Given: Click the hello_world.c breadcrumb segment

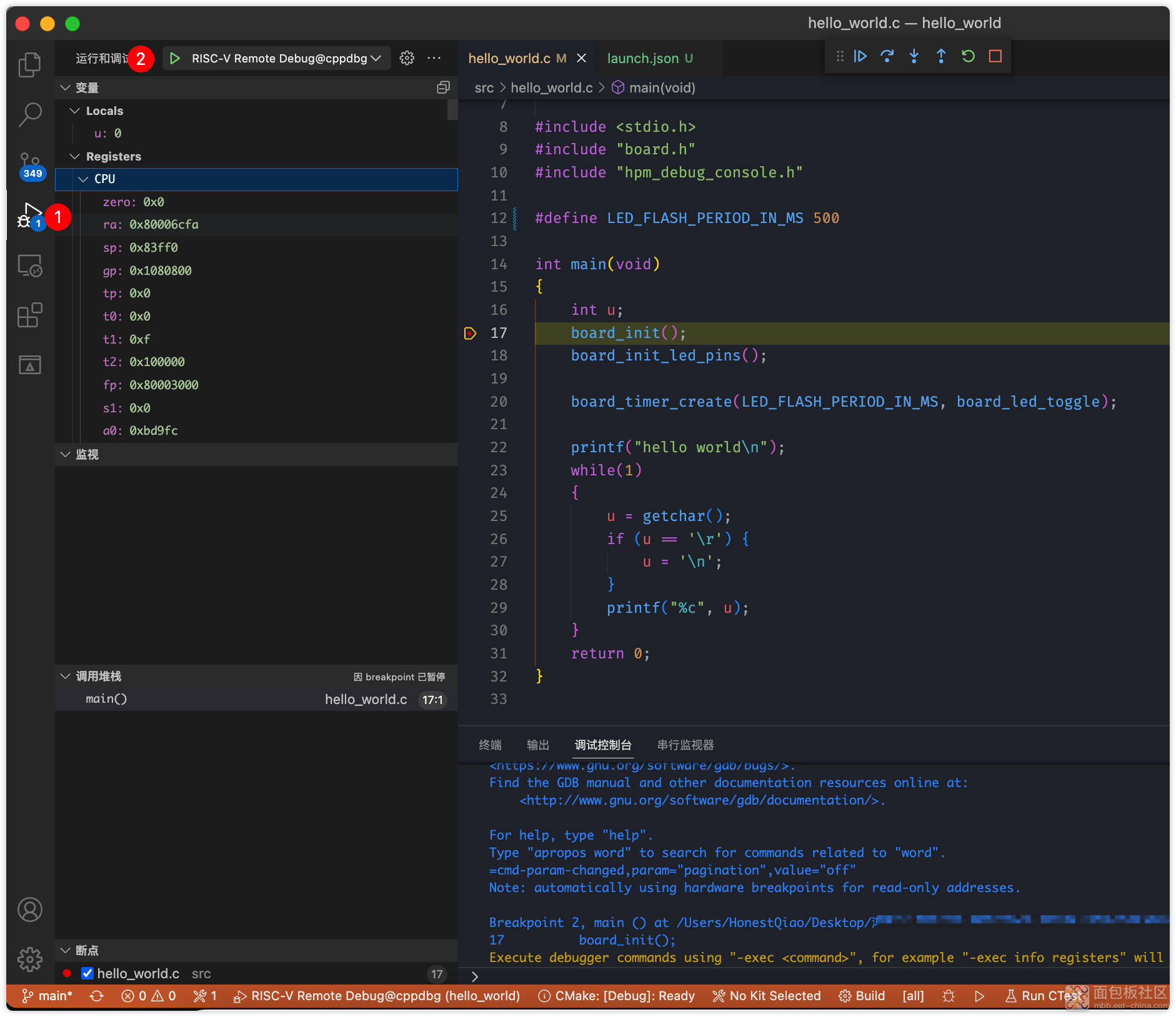Looking at the screenshot, I should pyautogui.click(x=551, y=87).
